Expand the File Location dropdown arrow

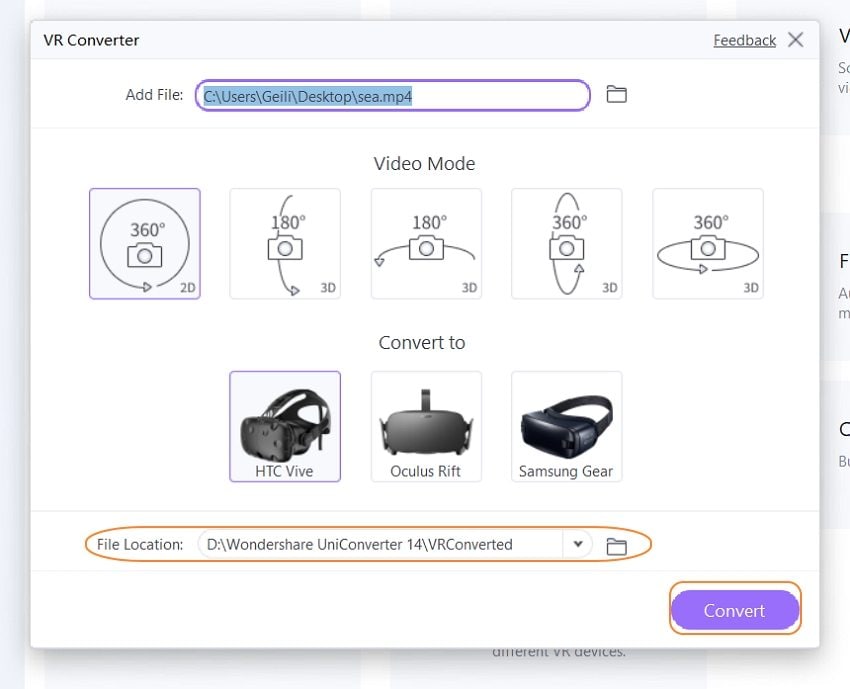[x=578, y=544]
